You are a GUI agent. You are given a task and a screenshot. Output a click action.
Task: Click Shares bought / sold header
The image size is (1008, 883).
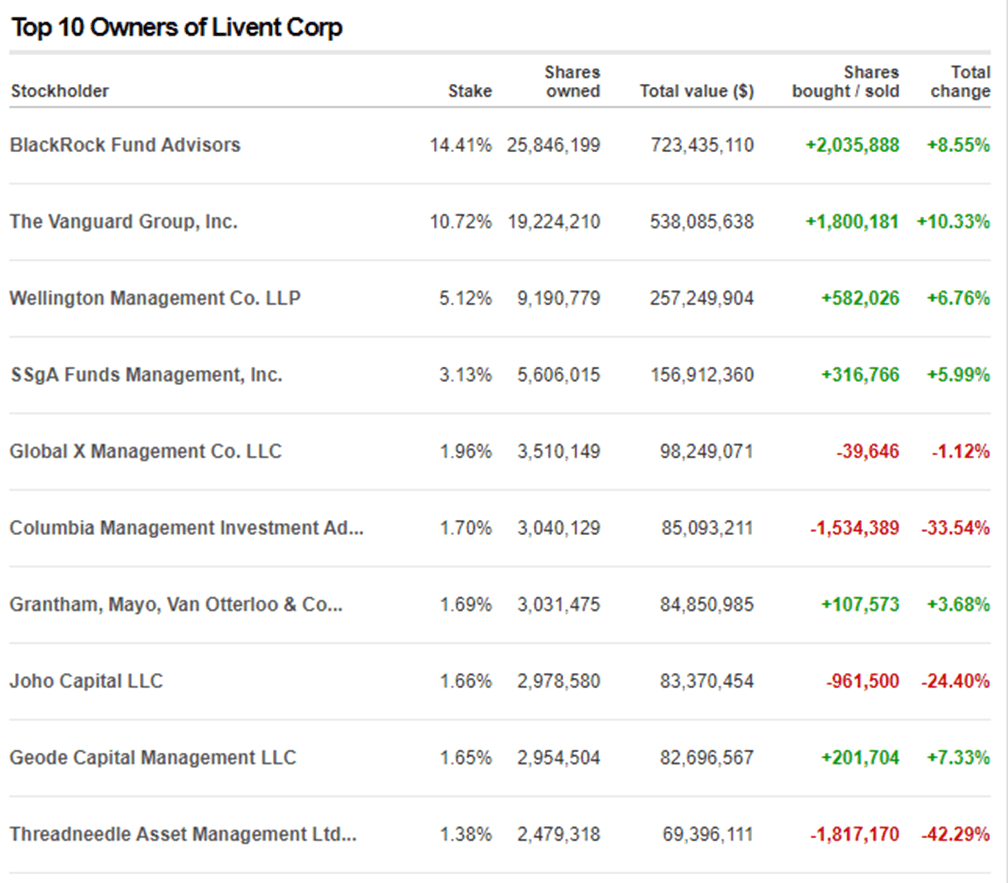pos(846,82)
